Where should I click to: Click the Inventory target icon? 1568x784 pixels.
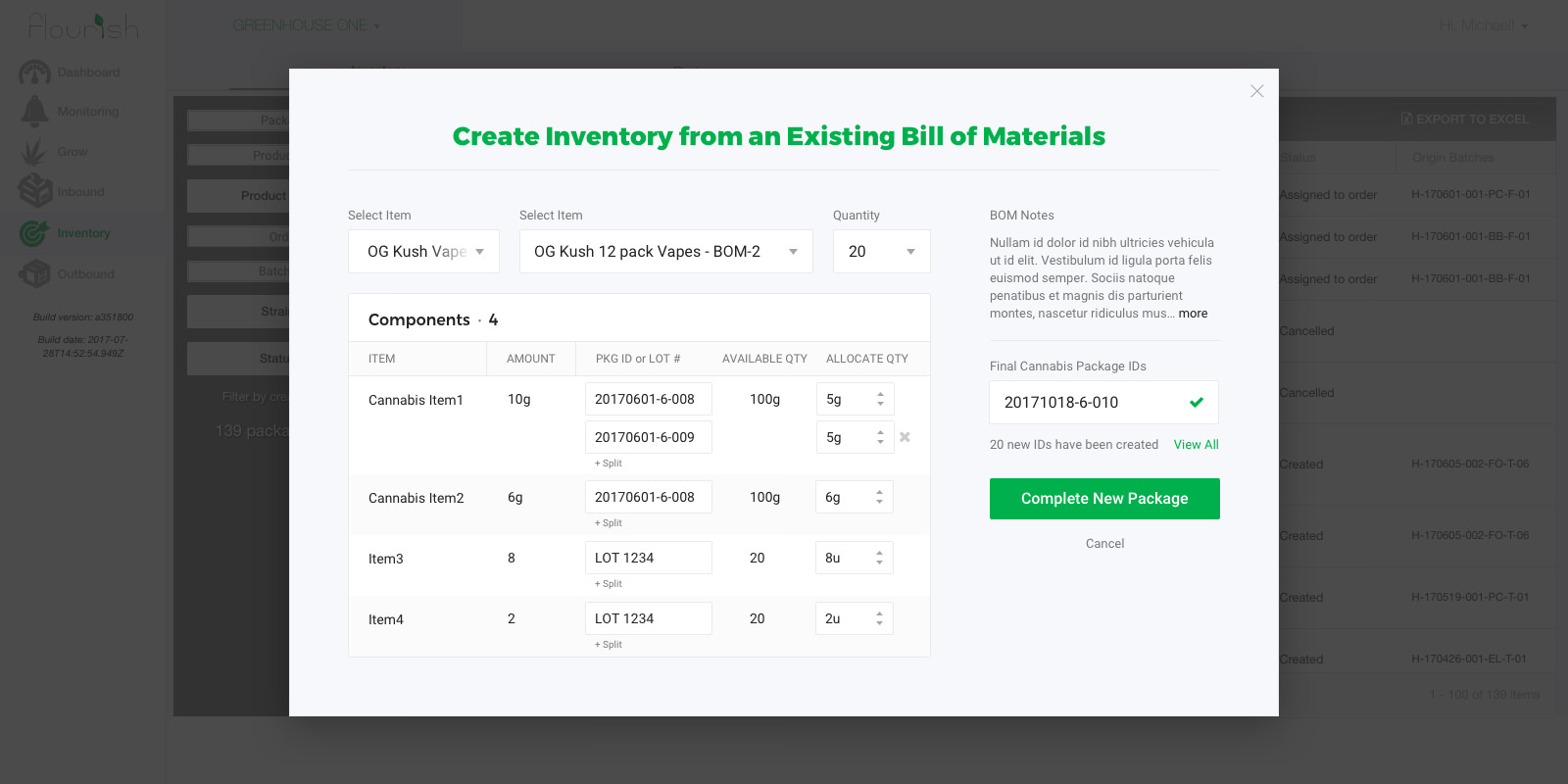pyautogui.click(x=34, y=232)
